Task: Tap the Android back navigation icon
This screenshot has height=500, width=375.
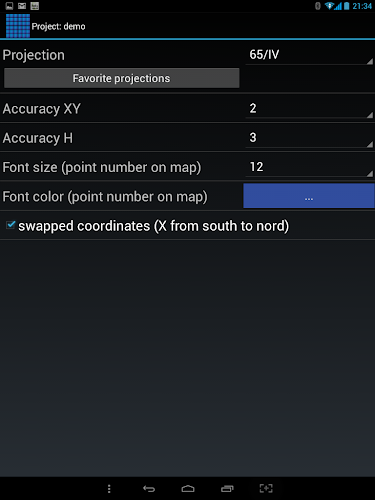Action: tap(149, 489)
